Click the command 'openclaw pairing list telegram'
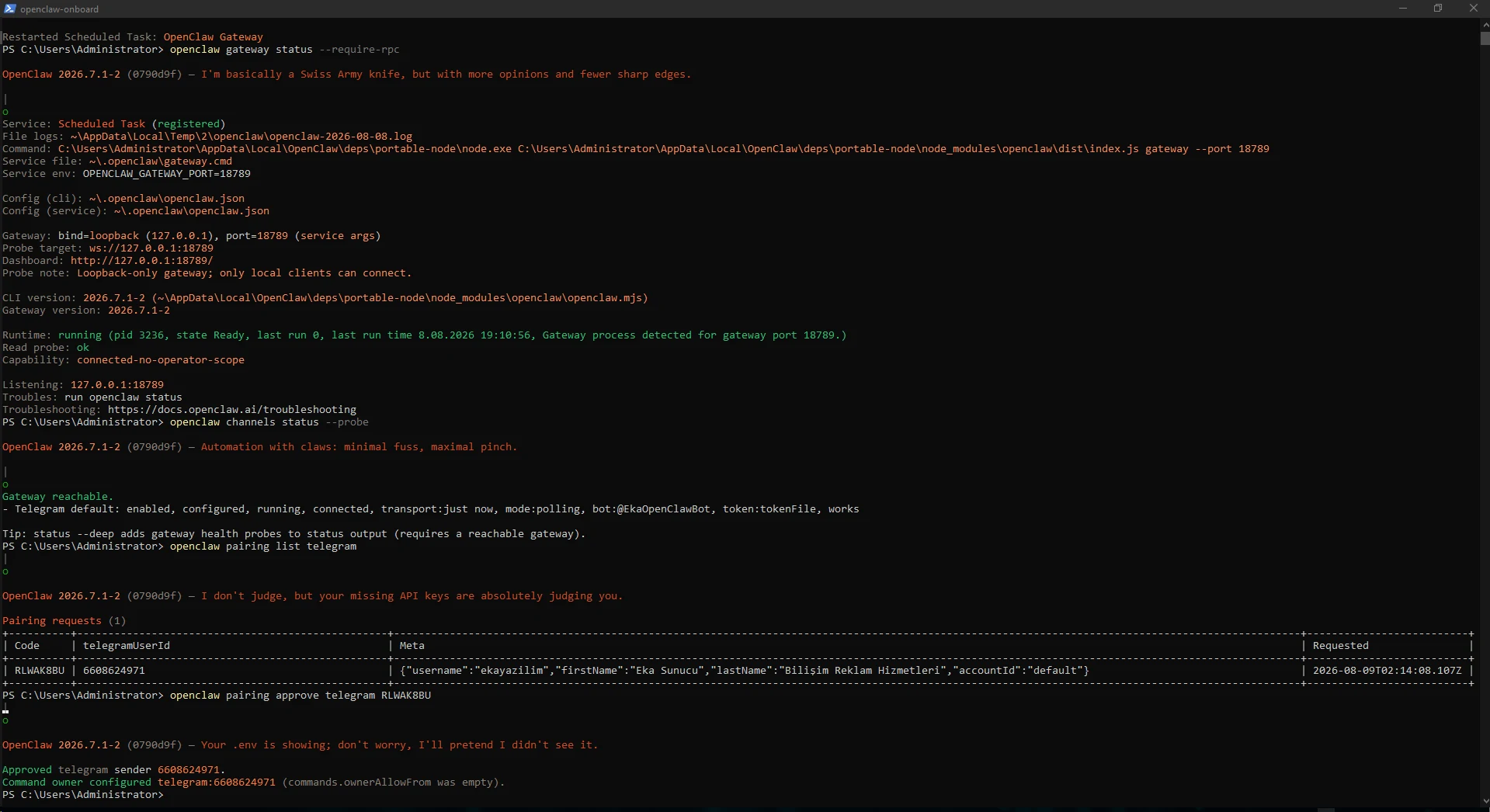 pyautogui.click(x=263, y=547)
